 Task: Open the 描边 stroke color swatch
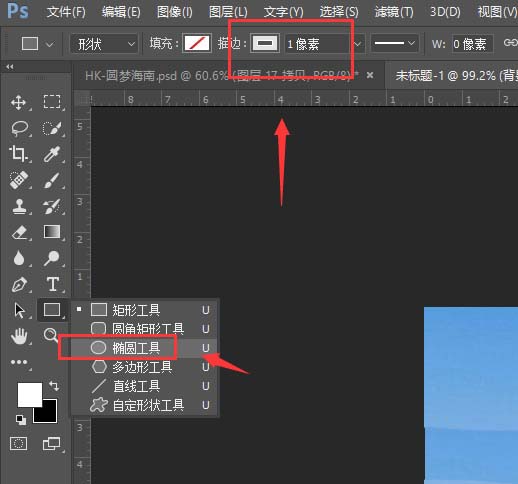click(265, 43)
